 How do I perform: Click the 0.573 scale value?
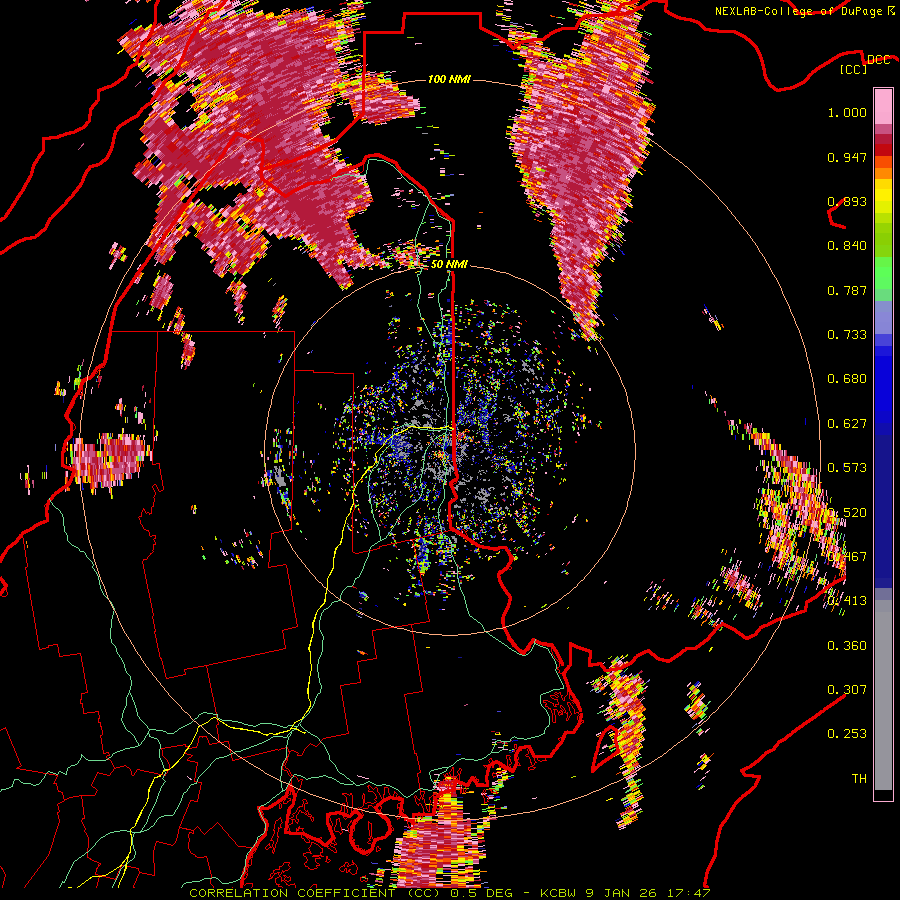tap(847, 468)
